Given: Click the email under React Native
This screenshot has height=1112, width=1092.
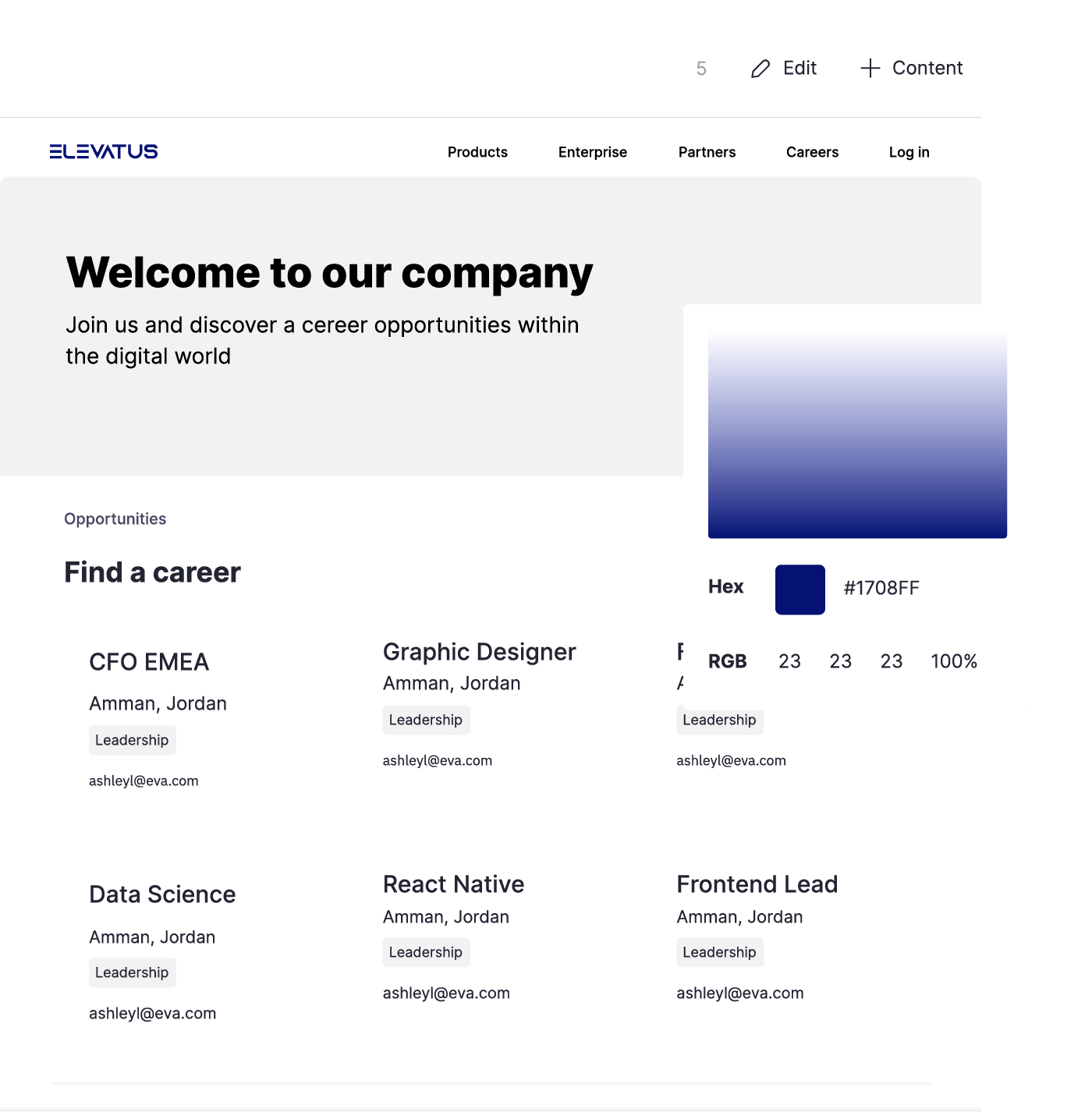Looking at the screenshot, I should (x=446, y=993).
